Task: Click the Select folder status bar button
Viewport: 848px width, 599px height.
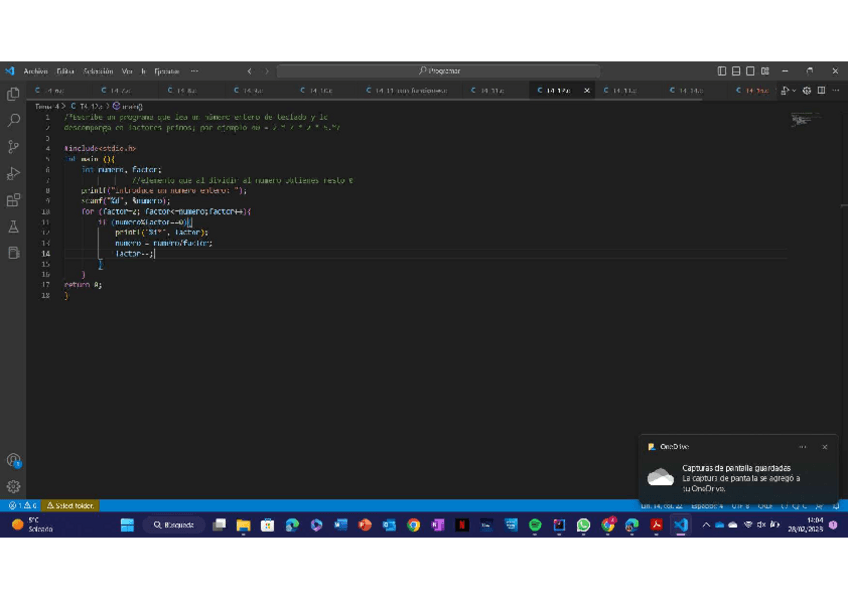Action: point(71,506)
